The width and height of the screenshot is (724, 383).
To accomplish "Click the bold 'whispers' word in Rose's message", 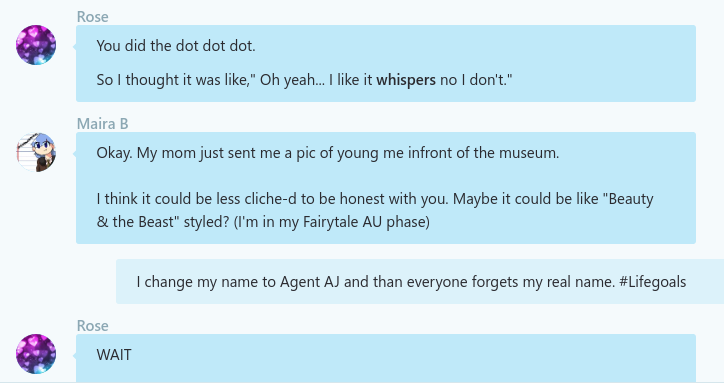I will (406, 80).
